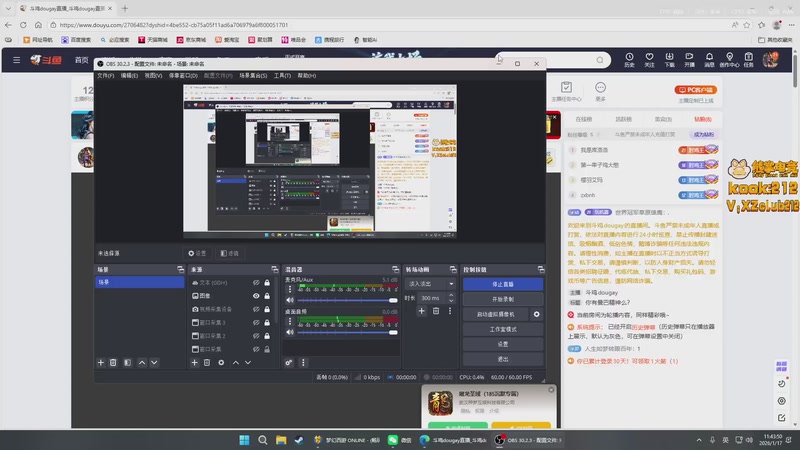The width and height of the screenshot is (800, 450).
Task: Show hidden system tray icons chevron
Action: 698,440
